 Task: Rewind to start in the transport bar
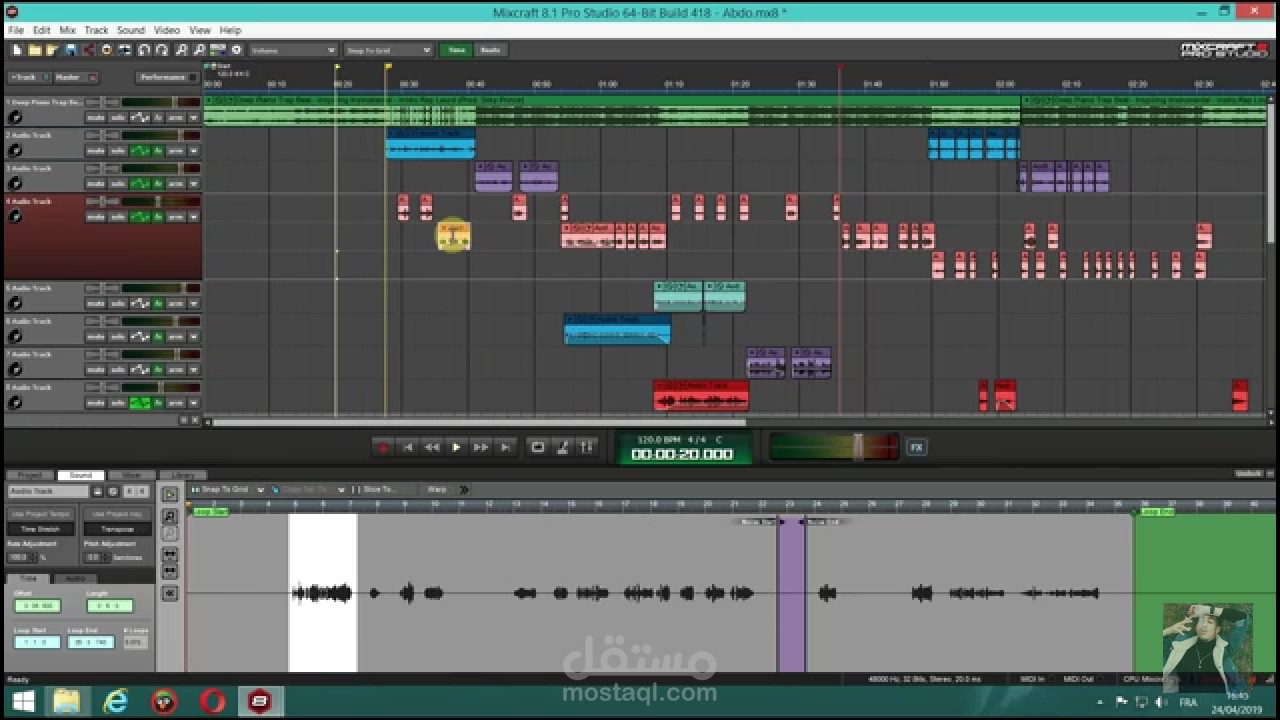[407, 447]
